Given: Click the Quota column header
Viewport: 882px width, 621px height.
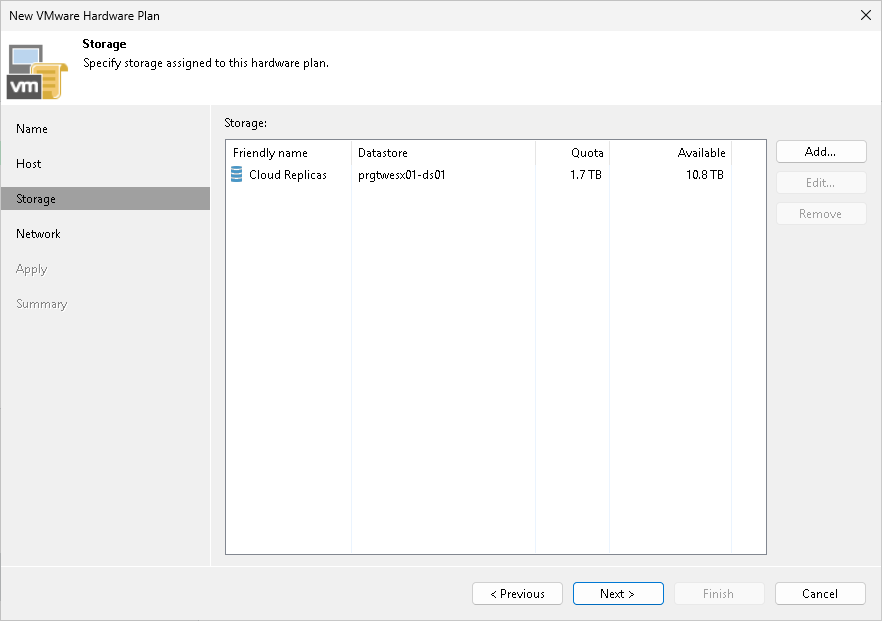Looking at the screenshot, I should coord(587,152).
